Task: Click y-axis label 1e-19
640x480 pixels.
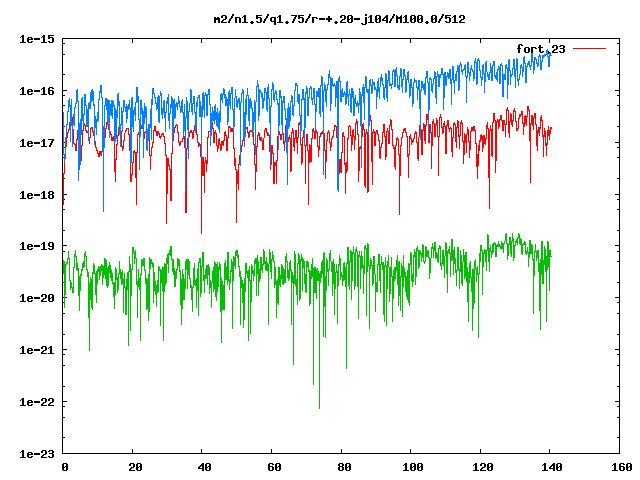Action: coord(37,246)
